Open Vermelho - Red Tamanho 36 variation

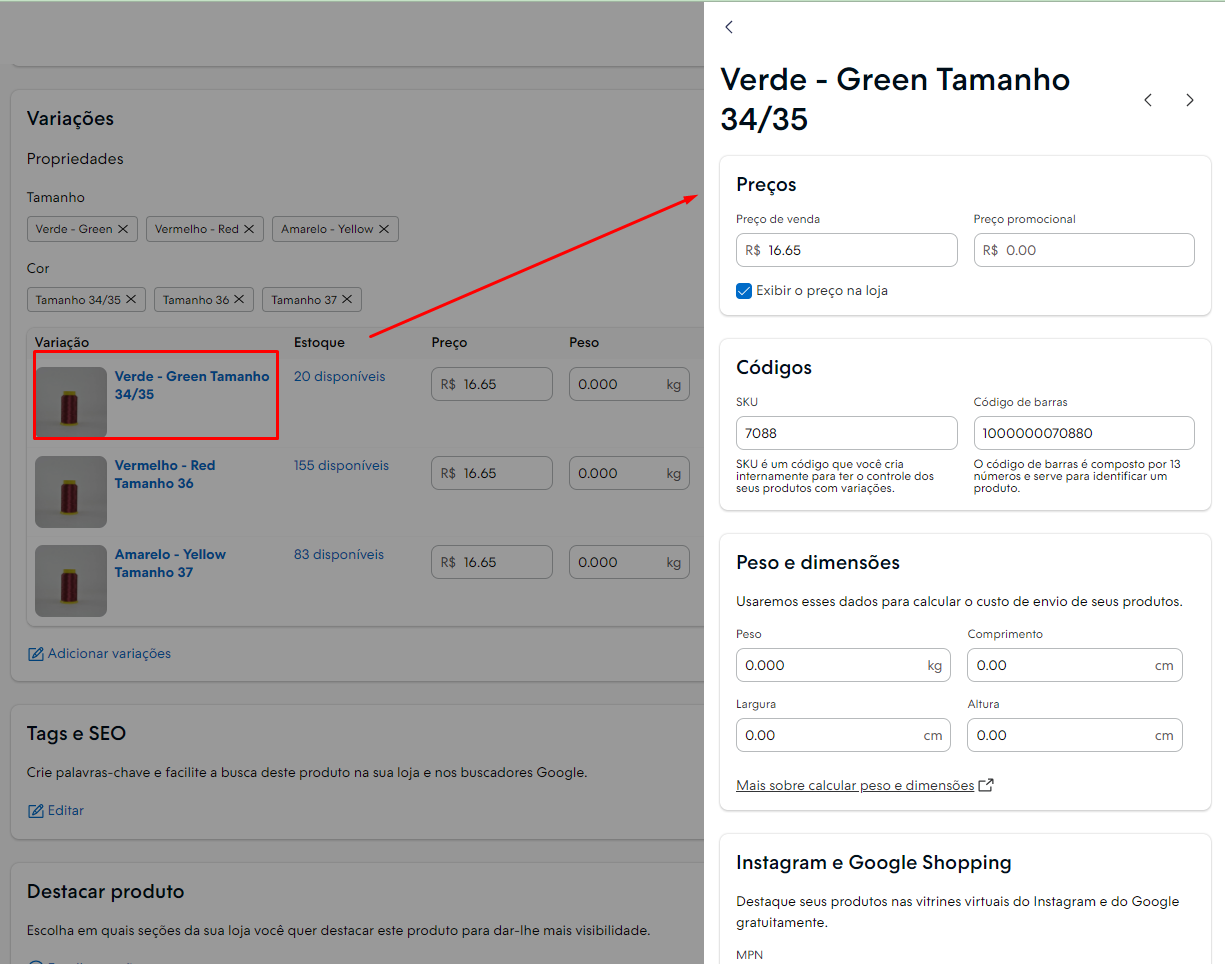[x=165, y=474]
